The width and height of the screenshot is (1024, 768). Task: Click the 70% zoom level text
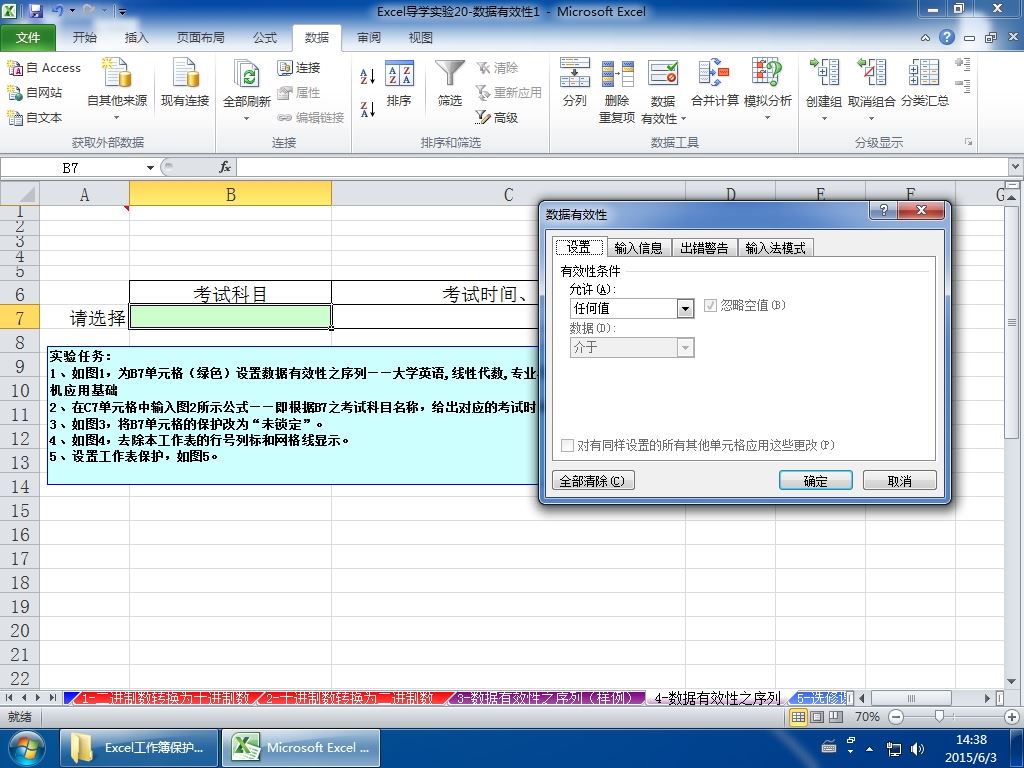tap(867, 716)
